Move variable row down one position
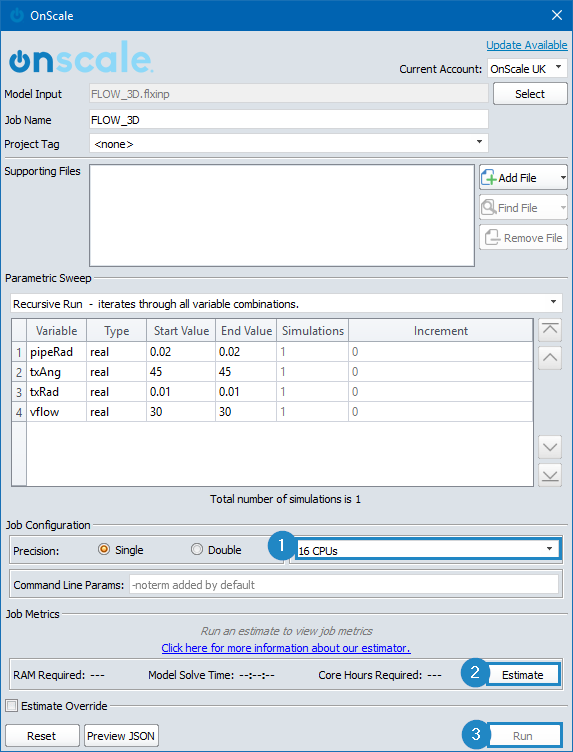 coord(550,447)
